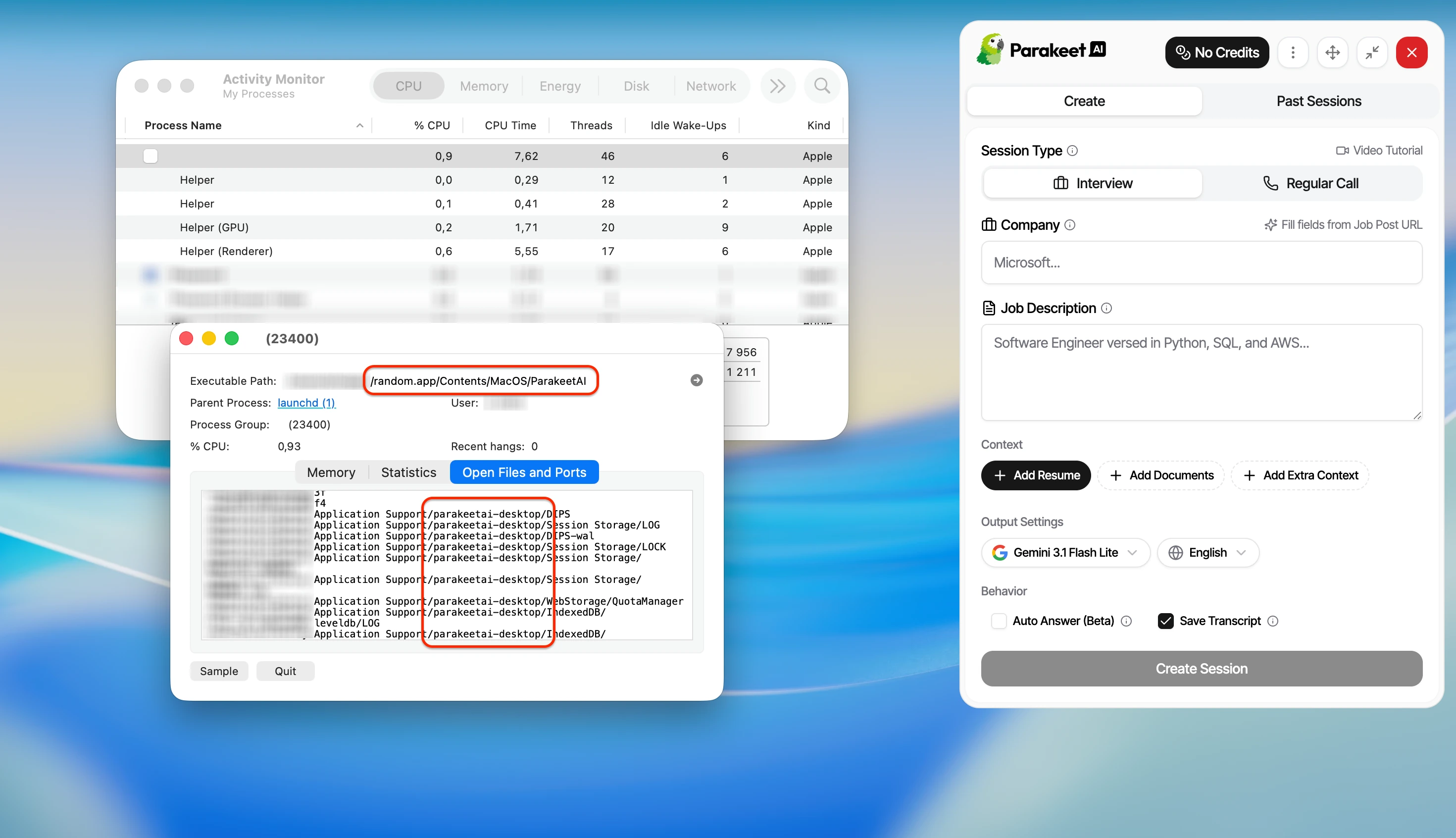The image size is (1456, 838).
Task: Click the Session Storage/LOCK file line
Action: click(490, 547)
